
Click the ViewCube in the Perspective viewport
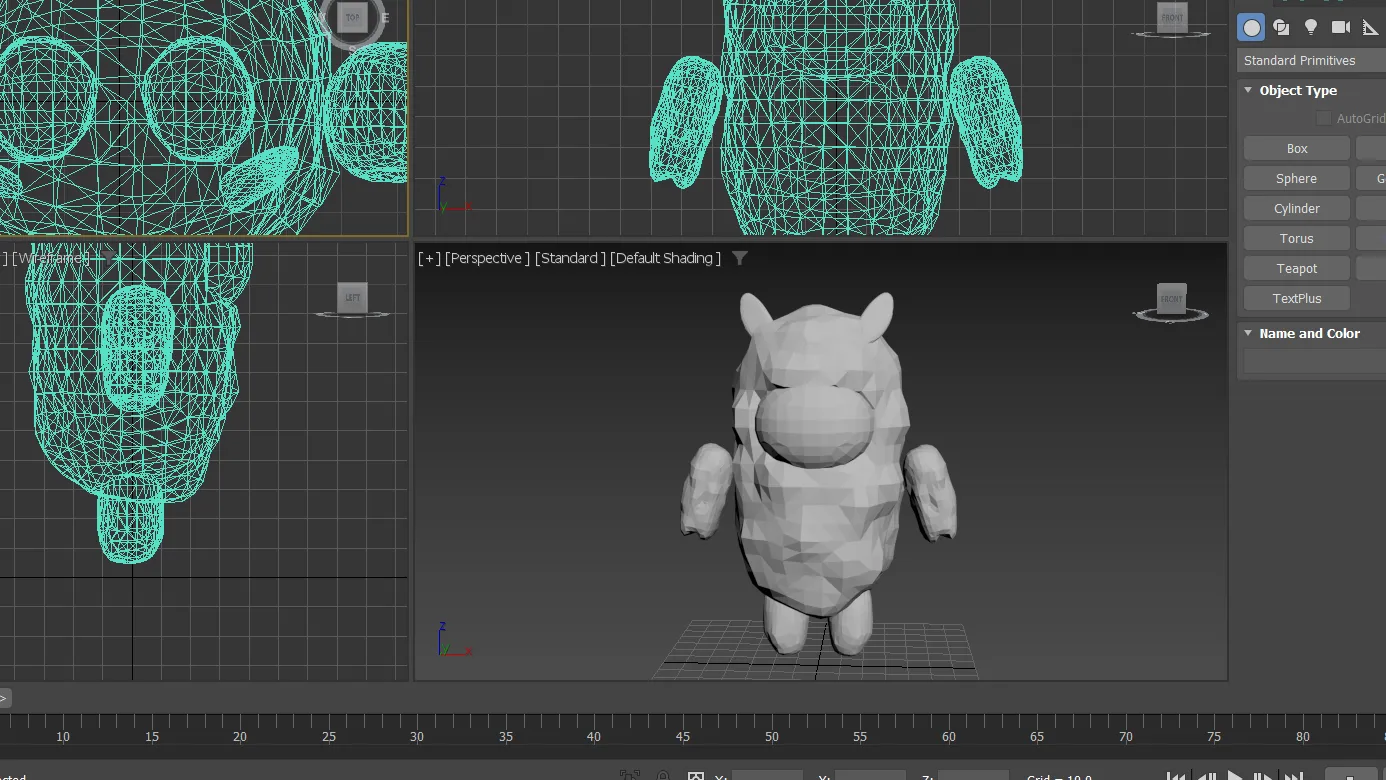point(1171,299)
